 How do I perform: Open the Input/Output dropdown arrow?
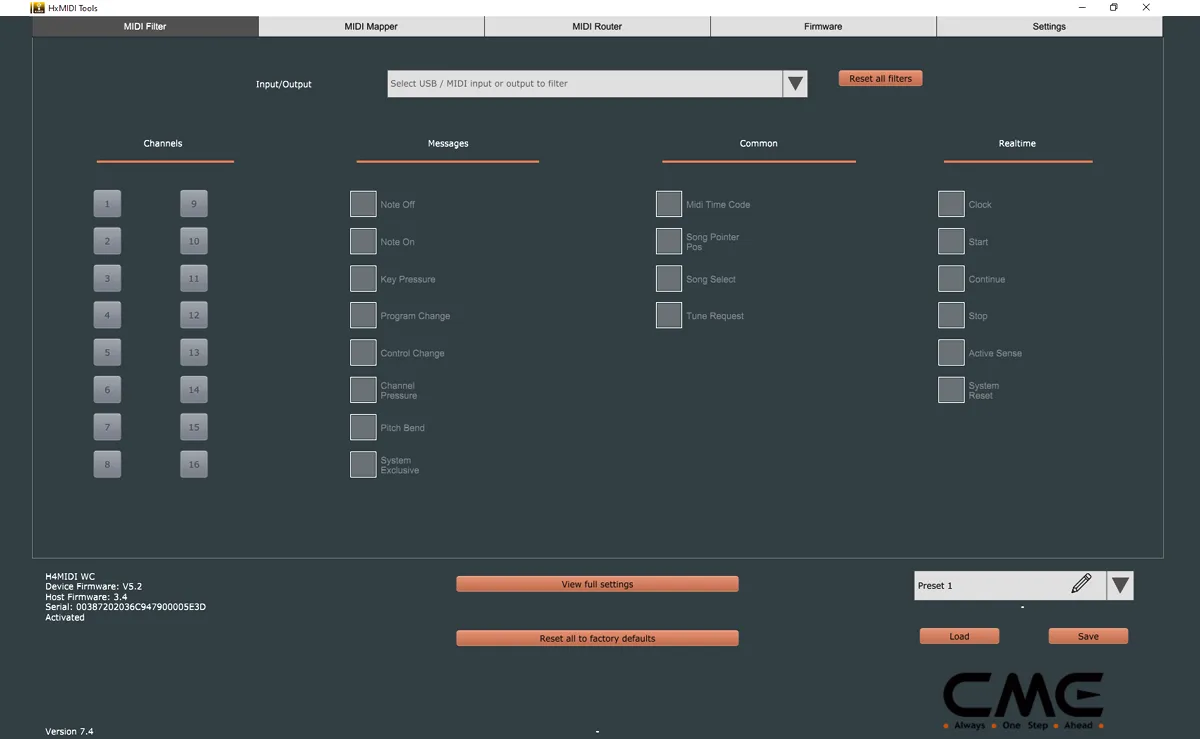(x=795, y=83)
